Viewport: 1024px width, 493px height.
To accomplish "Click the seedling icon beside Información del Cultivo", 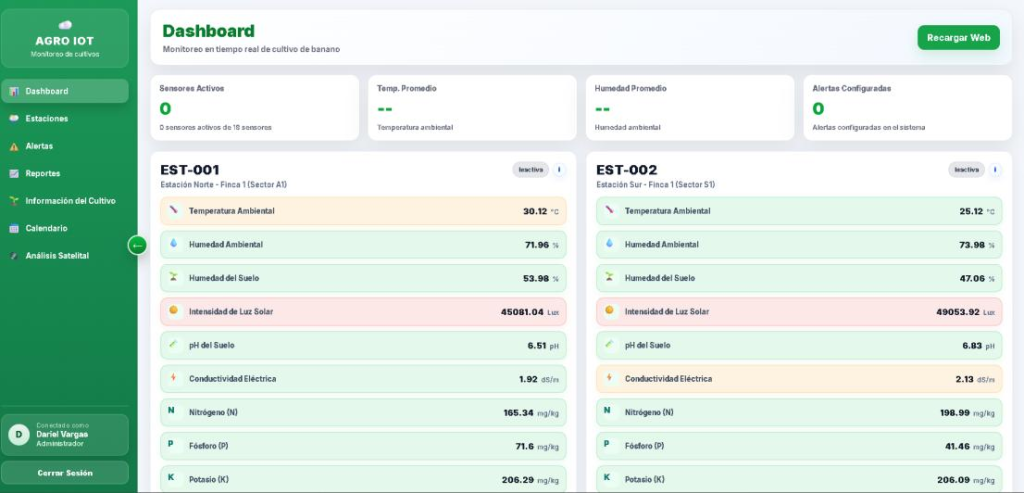I will [x=14, y=201].
